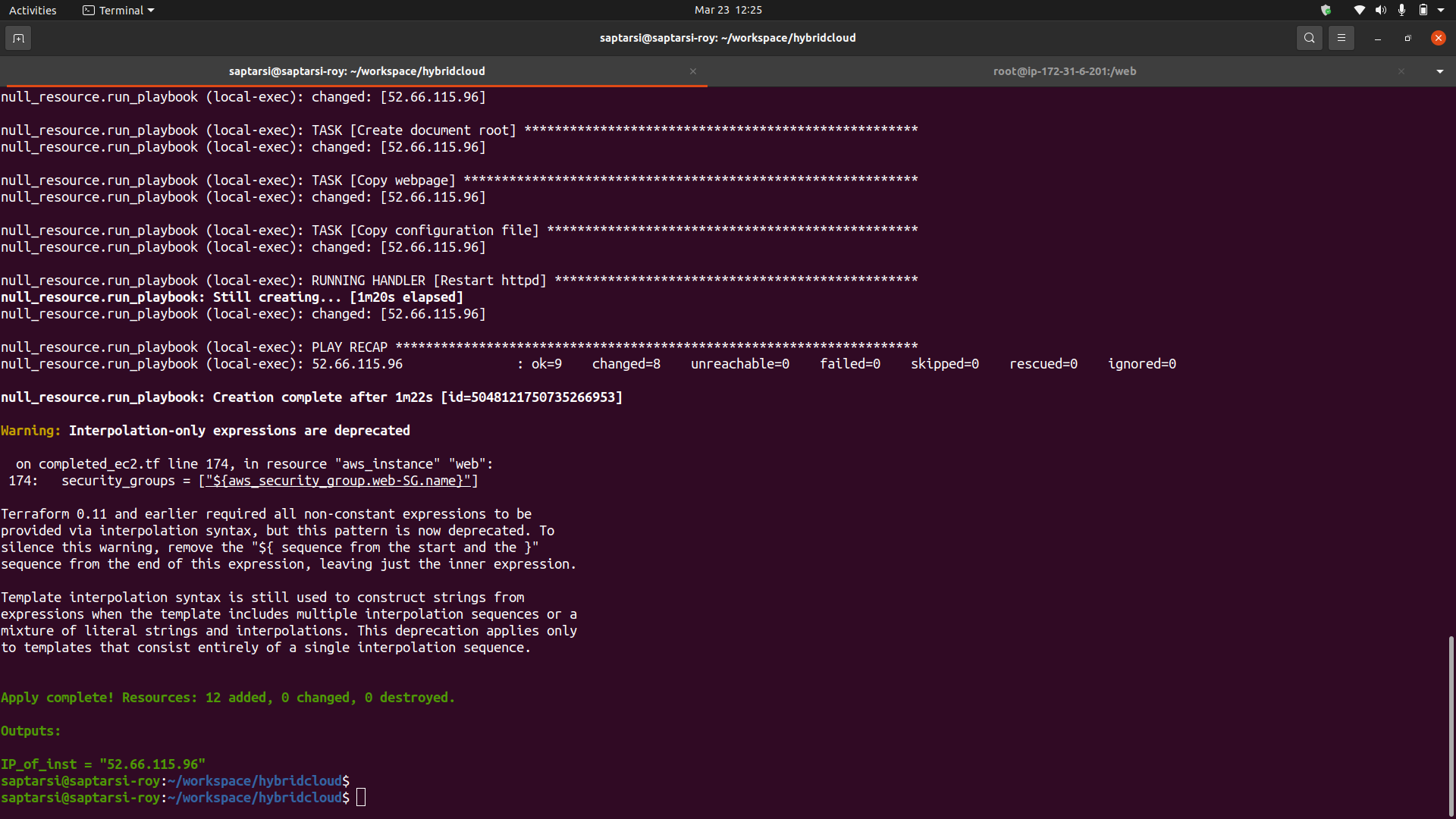Open the Activities overview
The height and width of the screenshot is (819, 1456).
click(x=33, y=10)
